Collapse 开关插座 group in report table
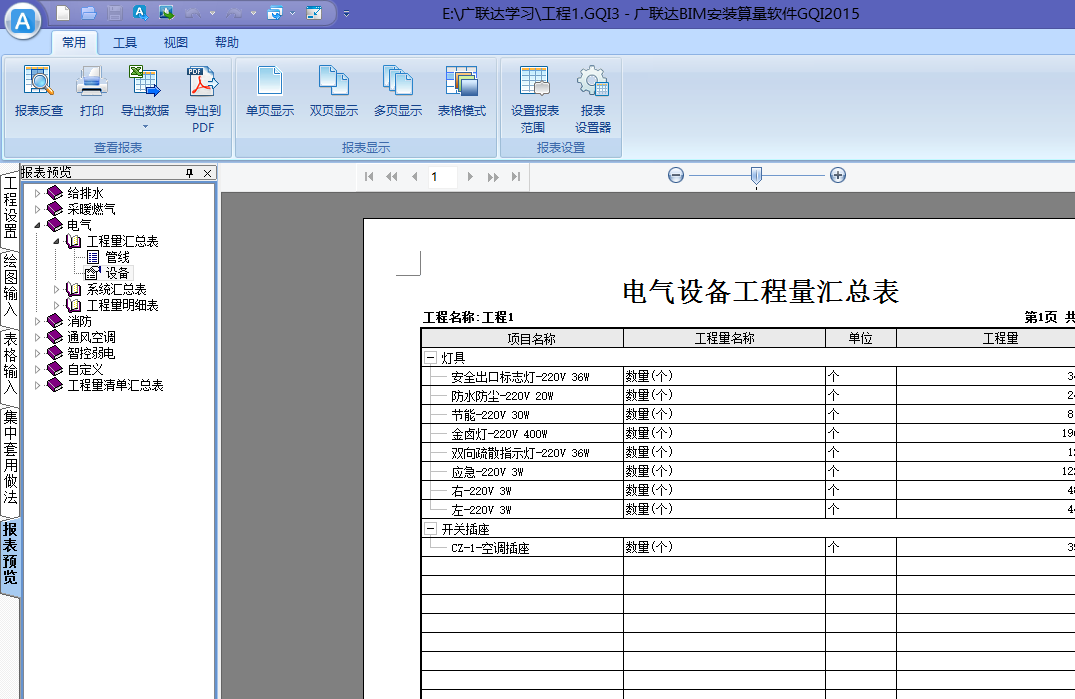 [x=431, y=528]
